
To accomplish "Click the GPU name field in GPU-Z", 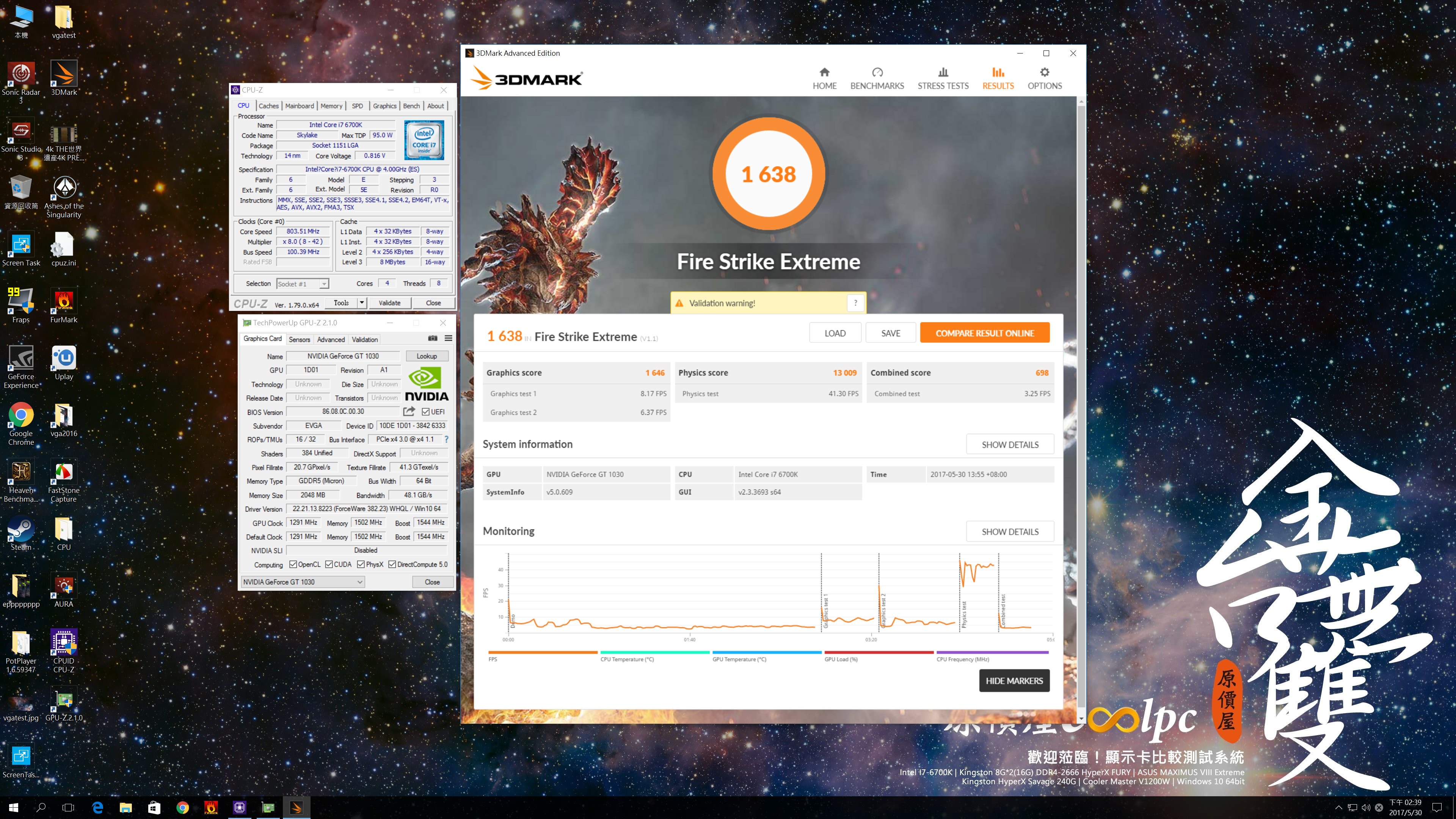I will coord(342,356).
